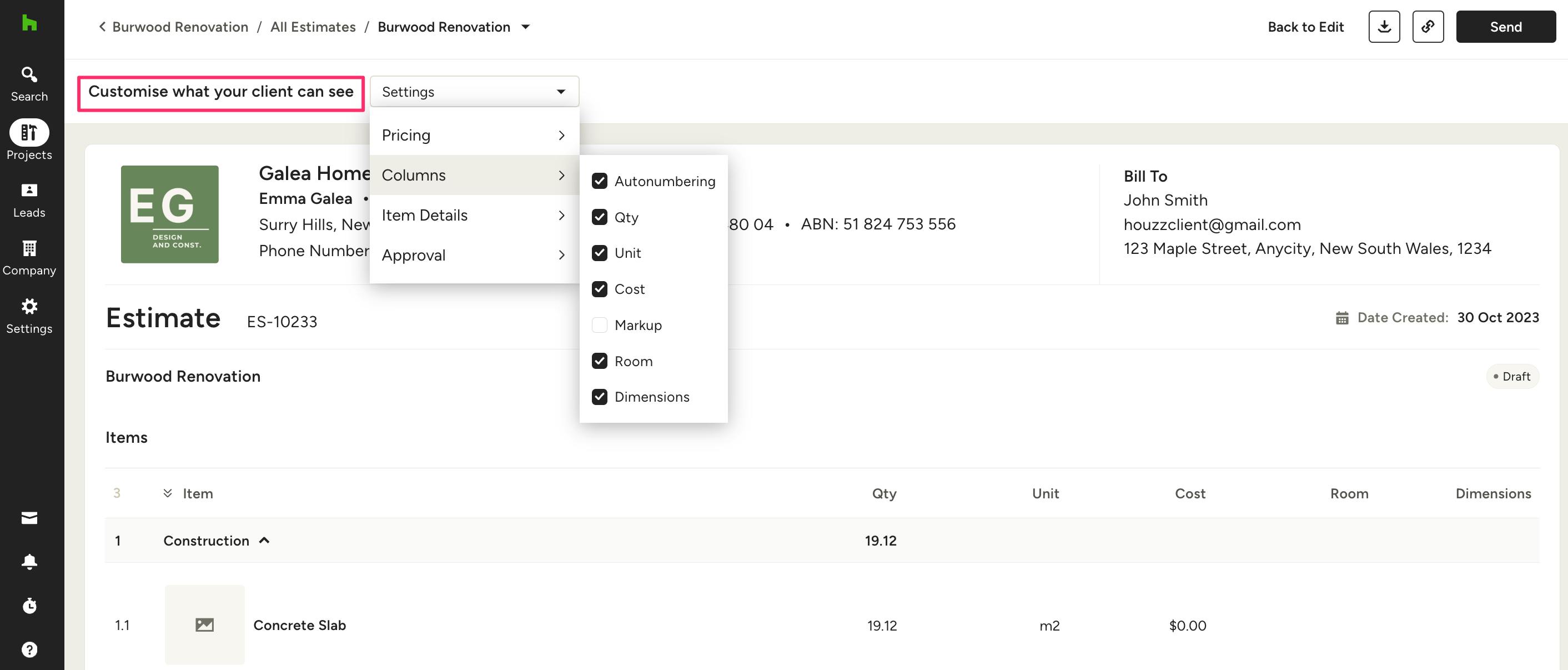Open notifications bell icon
1568x670 pixels.
point(29,561)
